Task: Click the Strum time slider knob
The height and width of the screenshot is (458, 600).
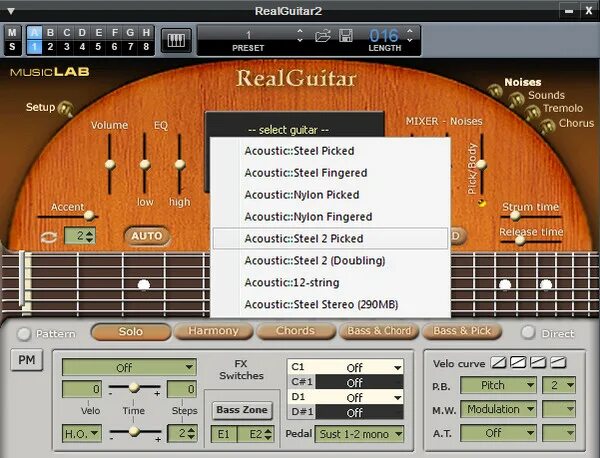Action: 515,216
